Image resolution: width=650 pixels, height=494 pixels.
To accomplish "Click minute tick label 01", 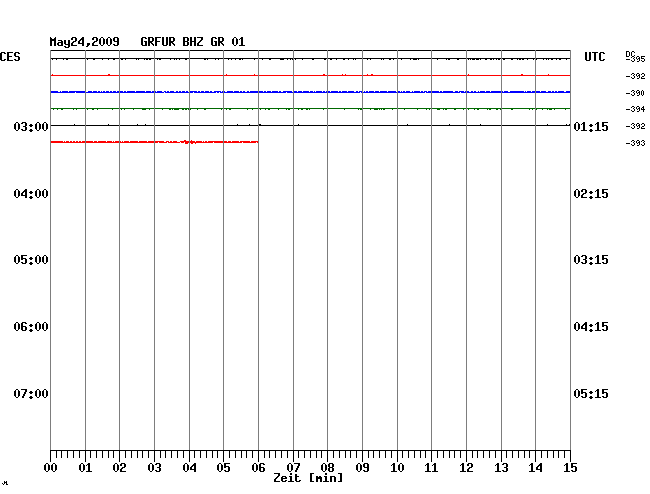I will [85, 468].
